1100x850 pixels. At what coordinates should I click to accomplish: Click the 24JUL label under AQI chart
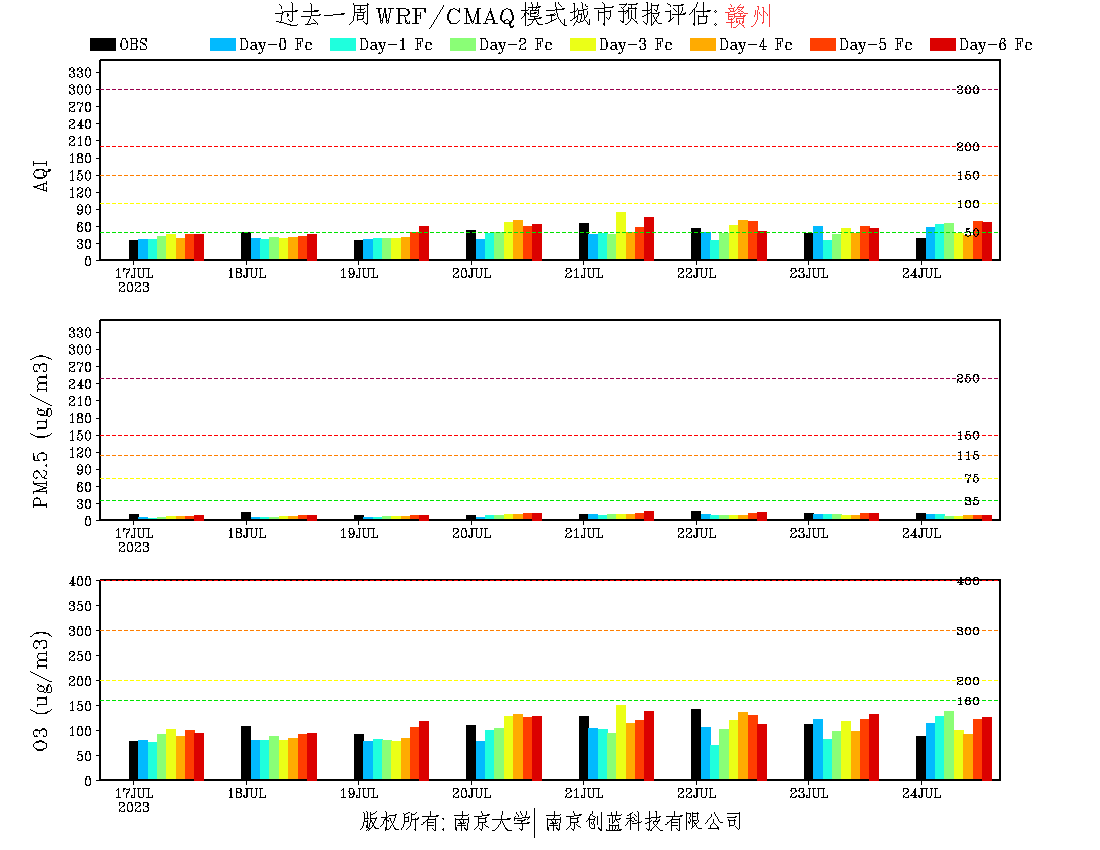click(x=921, y=274)
